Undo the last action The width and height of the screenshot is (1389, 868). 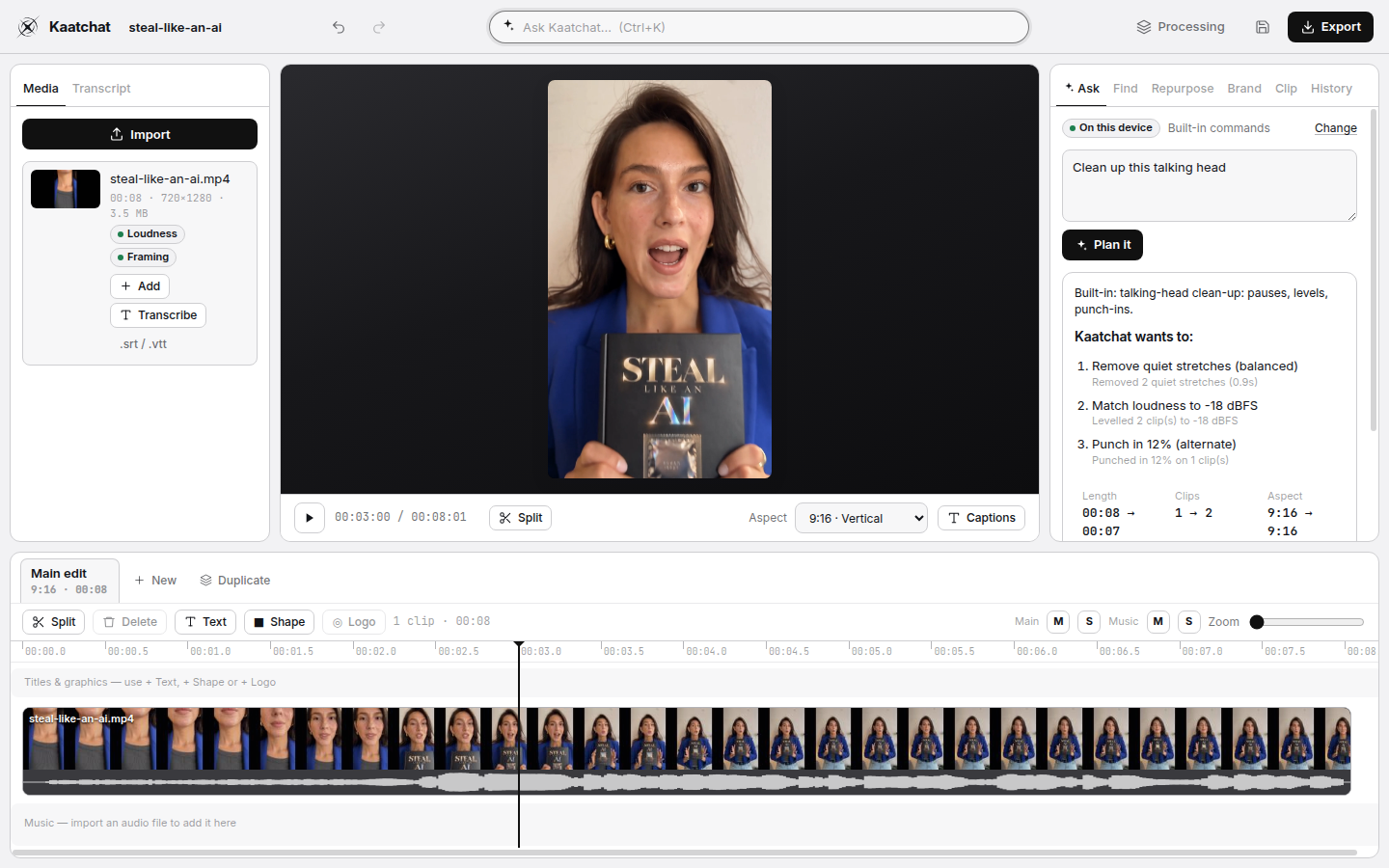click(339, 27)
